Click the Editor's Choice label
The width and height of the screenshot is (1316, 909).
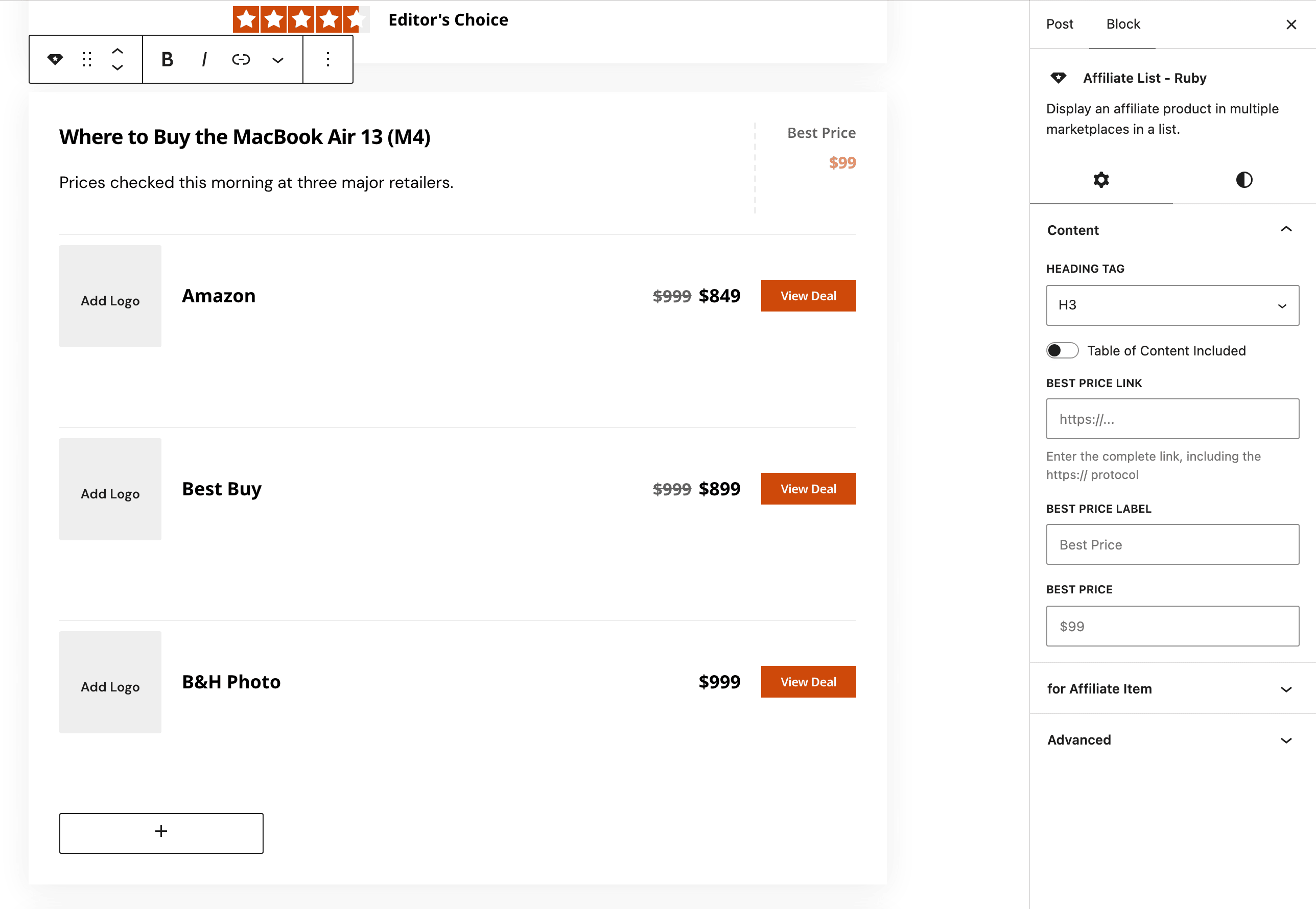coord(449,20)
